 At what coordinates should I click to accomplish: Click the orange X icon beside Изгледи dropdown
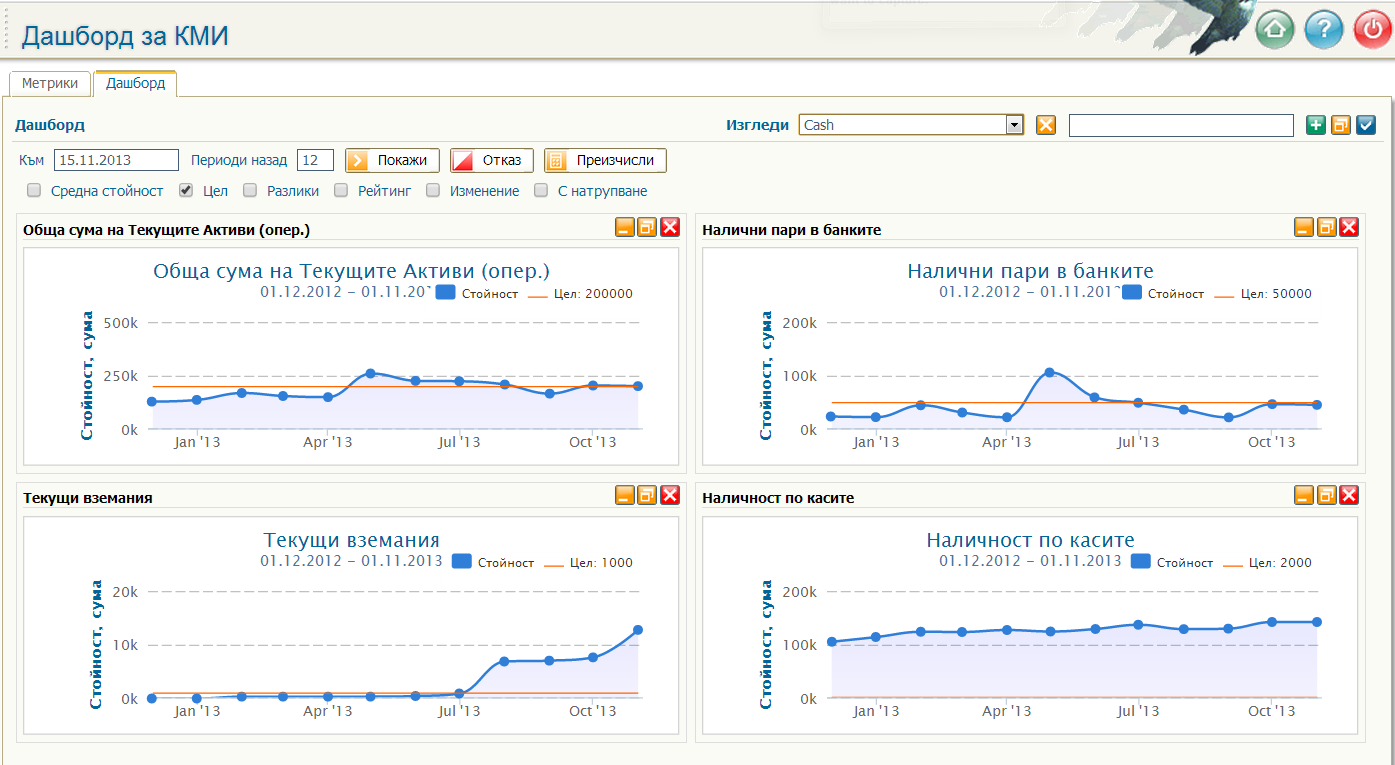coord(1045,125)
